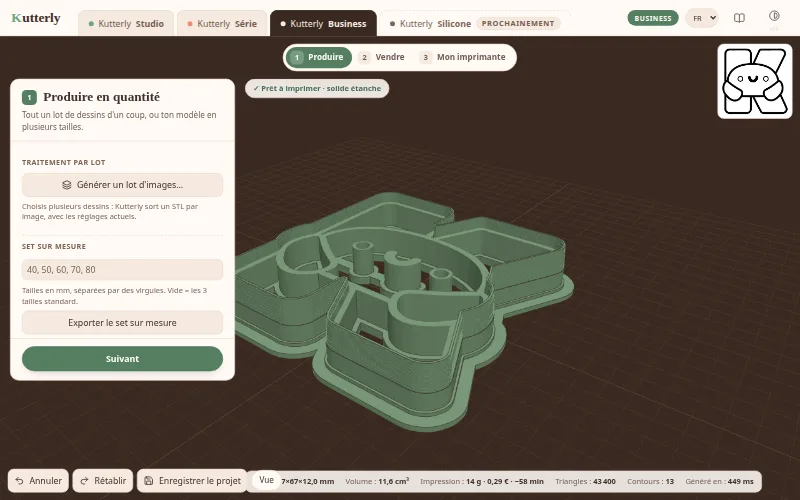Switch to the Kutterly Studio tab
Viewport: 800px width, 500px height.
pos(126,23)
